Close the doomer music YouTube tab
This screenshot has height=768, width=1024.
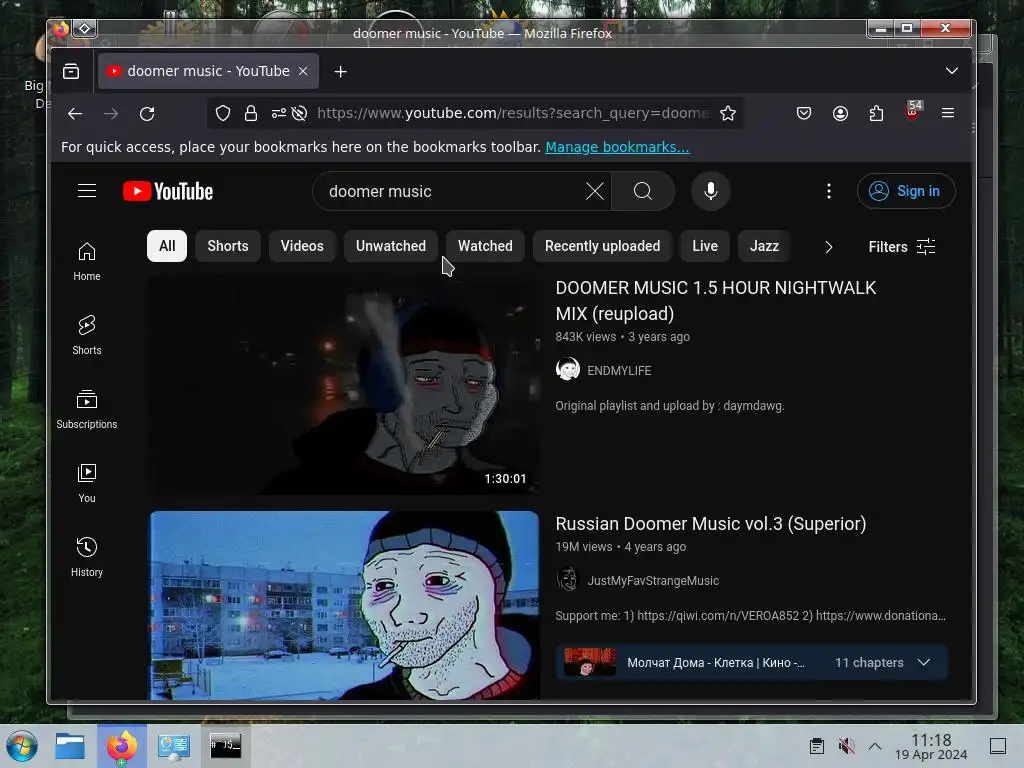click(303, 71)
